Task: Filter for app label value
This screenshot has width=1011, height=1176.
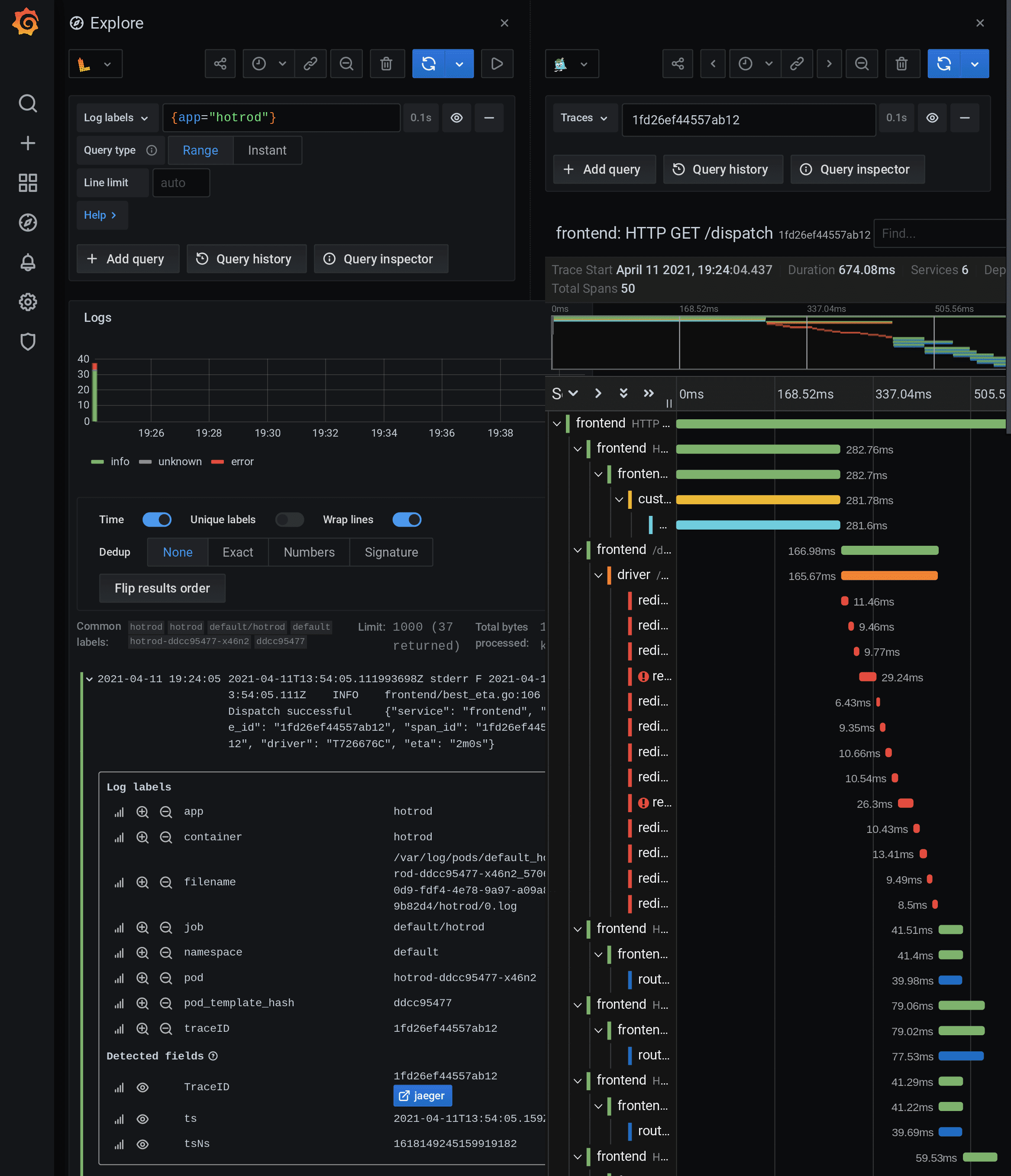Action: coord(142,812)
